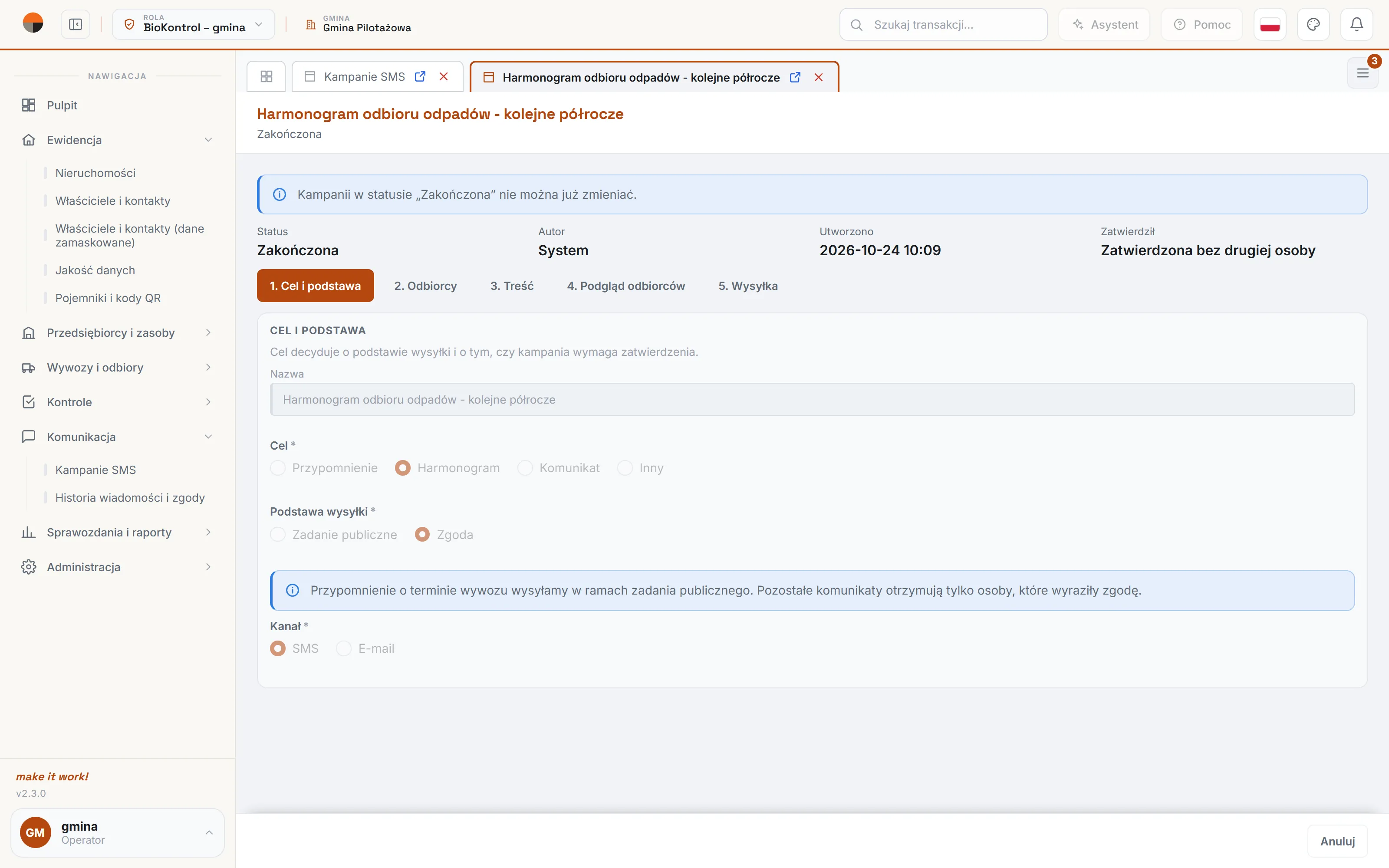Select the Przypomnienie radio option

[x=278, y=468]
